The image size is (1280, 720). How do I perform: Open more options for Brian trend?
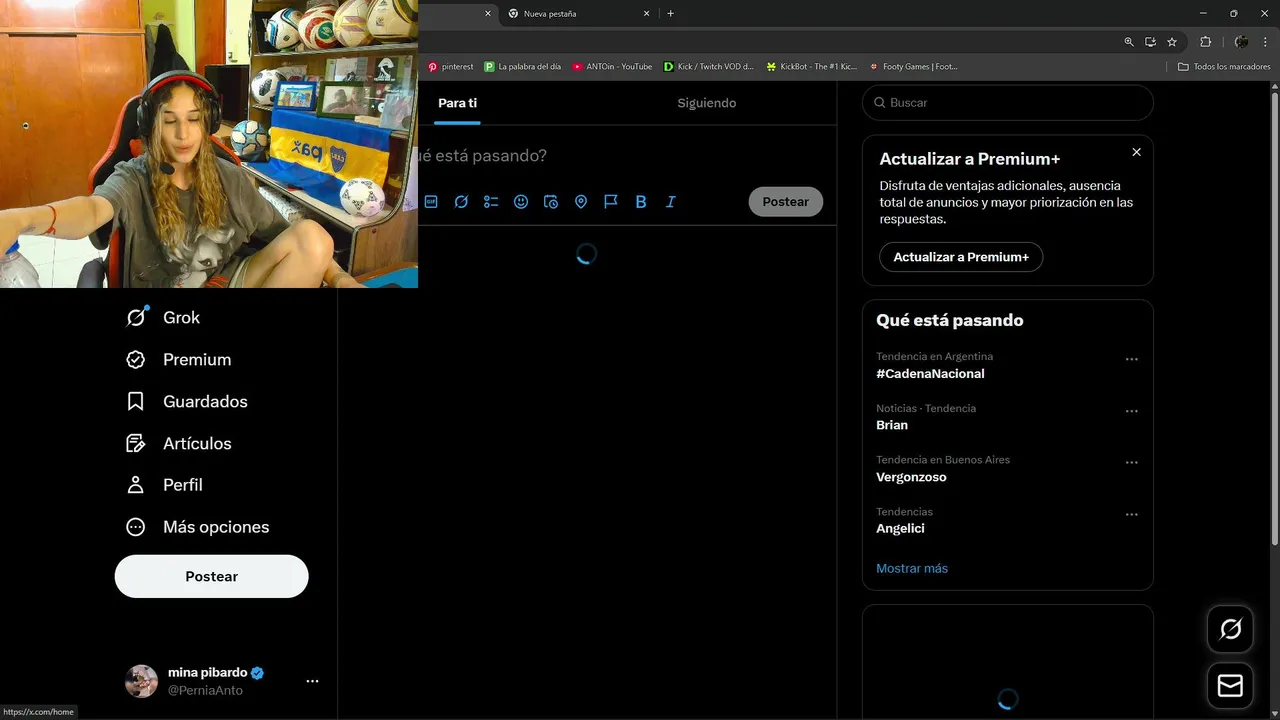[x=1131, y=411]
